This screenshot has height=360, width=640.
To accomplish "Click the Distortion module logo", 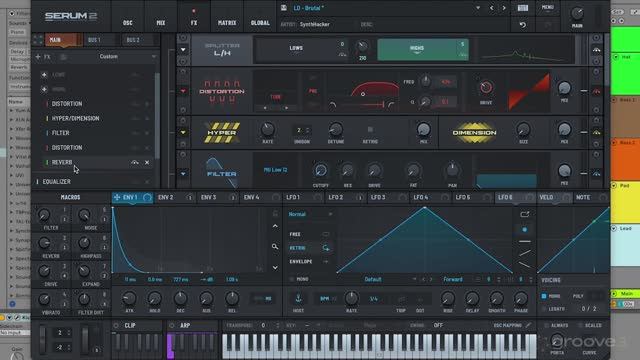I will click(x=222, y=91).
